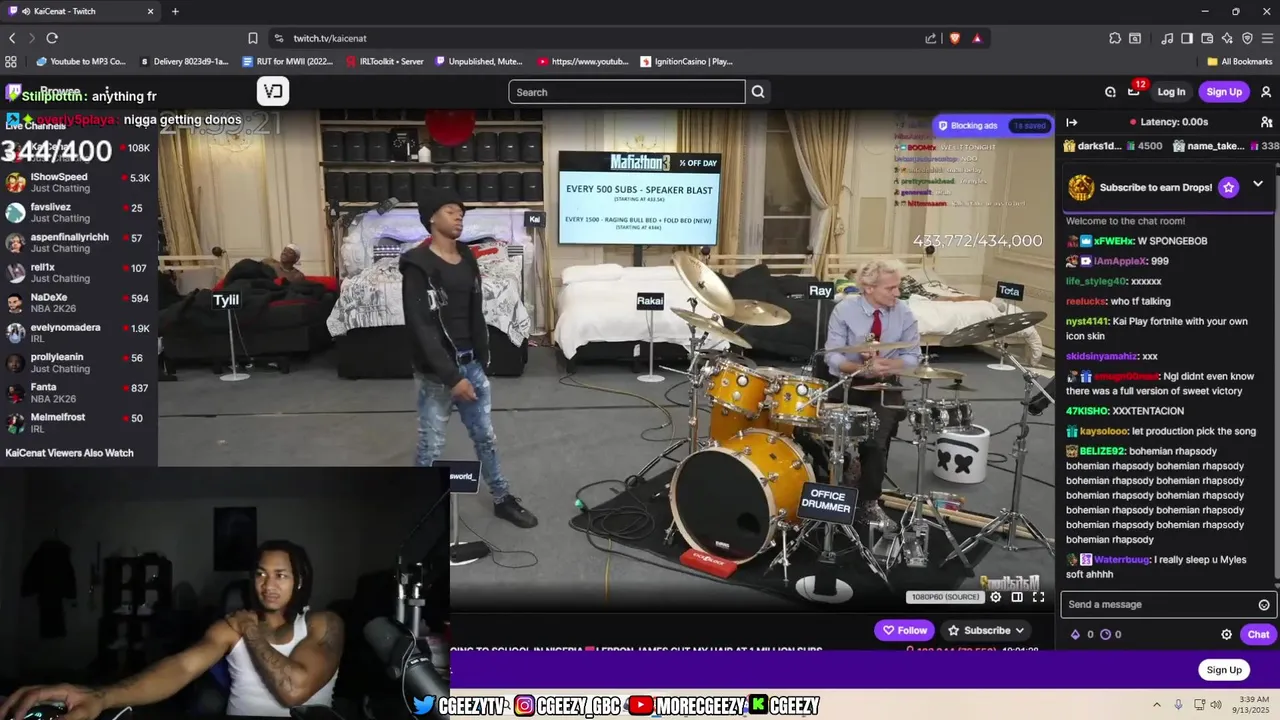Open favslivez channel in sidebar

78,213
